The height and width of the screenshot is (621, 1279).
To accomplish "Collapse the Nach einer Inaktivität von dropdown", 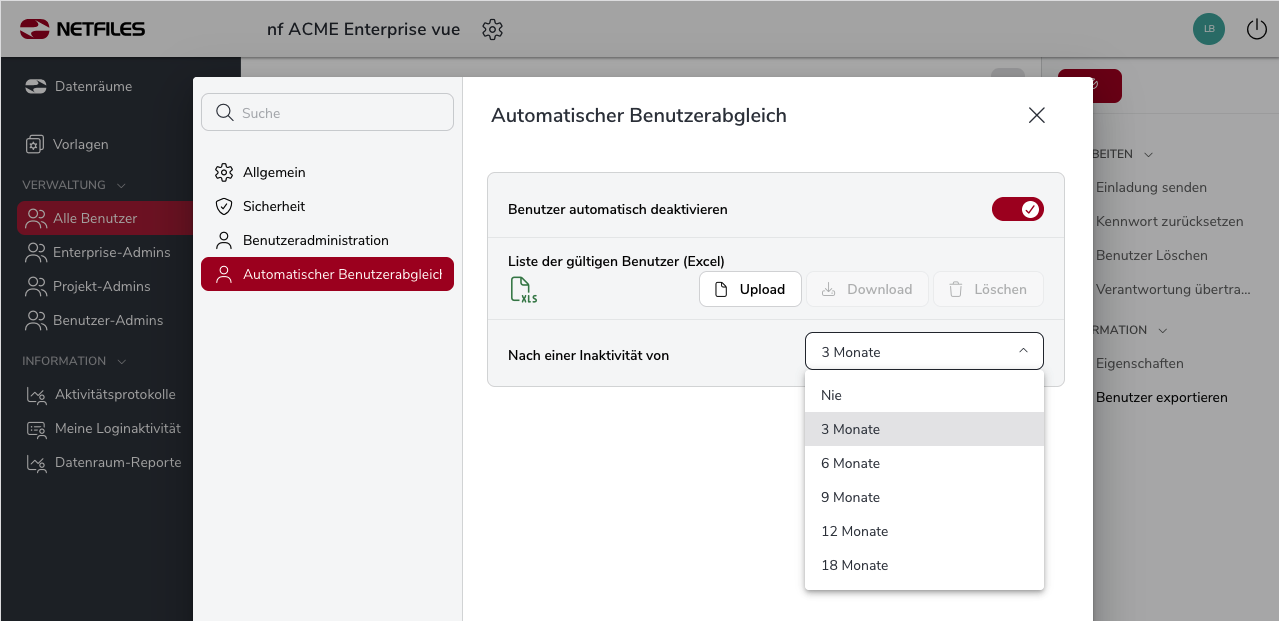I will [x=923, y=351].
